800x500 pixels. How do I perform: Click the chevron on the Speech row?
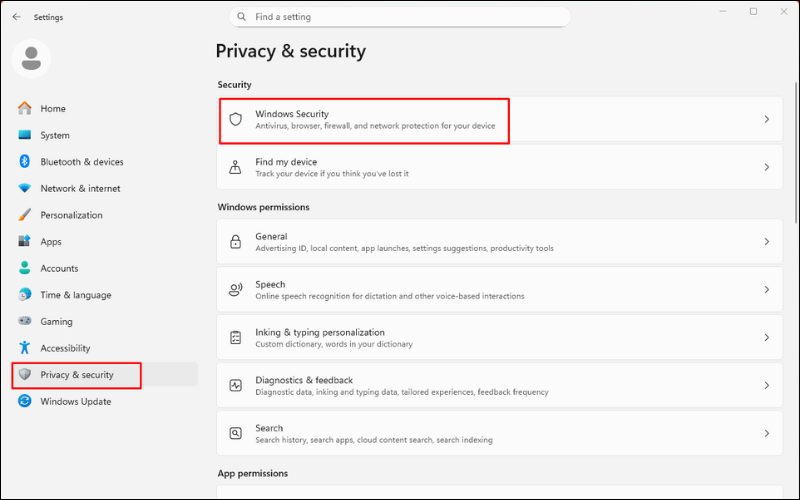click(x=766, y=289)
